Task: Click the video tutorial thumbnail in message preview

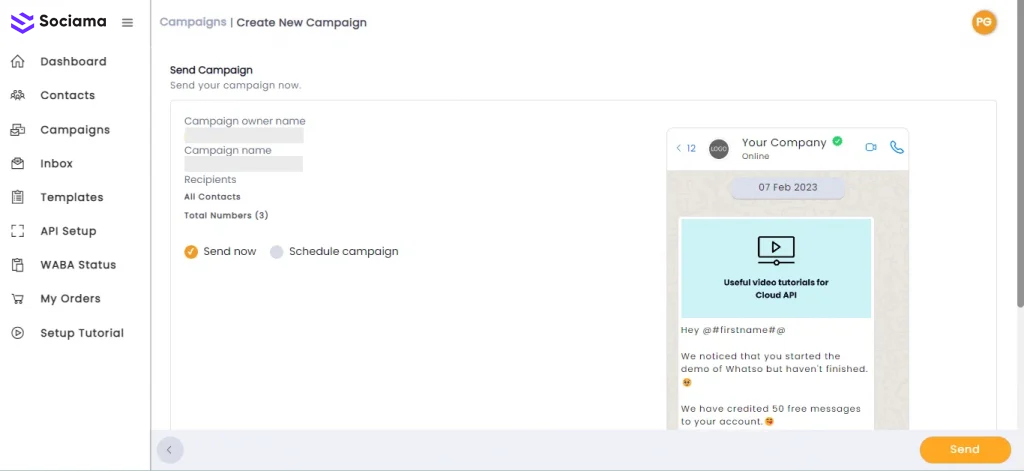Action: pos(776,268)
